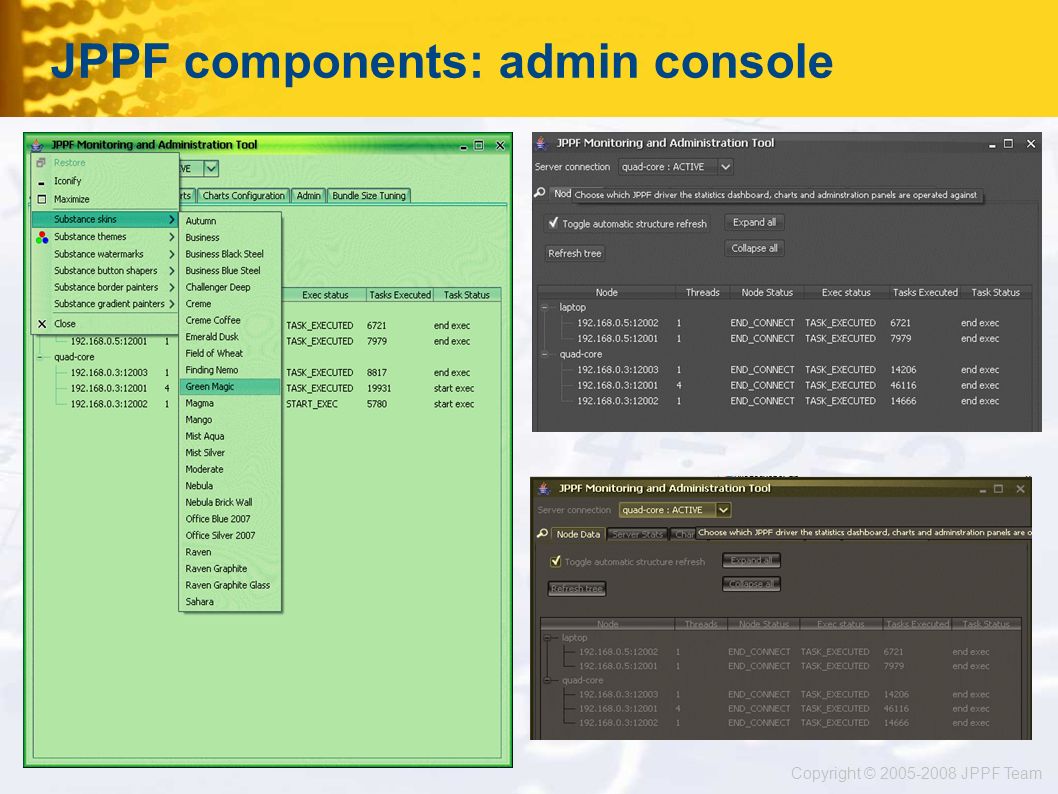The width and height of the screenshot is (1058, 794).
Task: Switch to Charts Configuration tab
Action: 244,196
